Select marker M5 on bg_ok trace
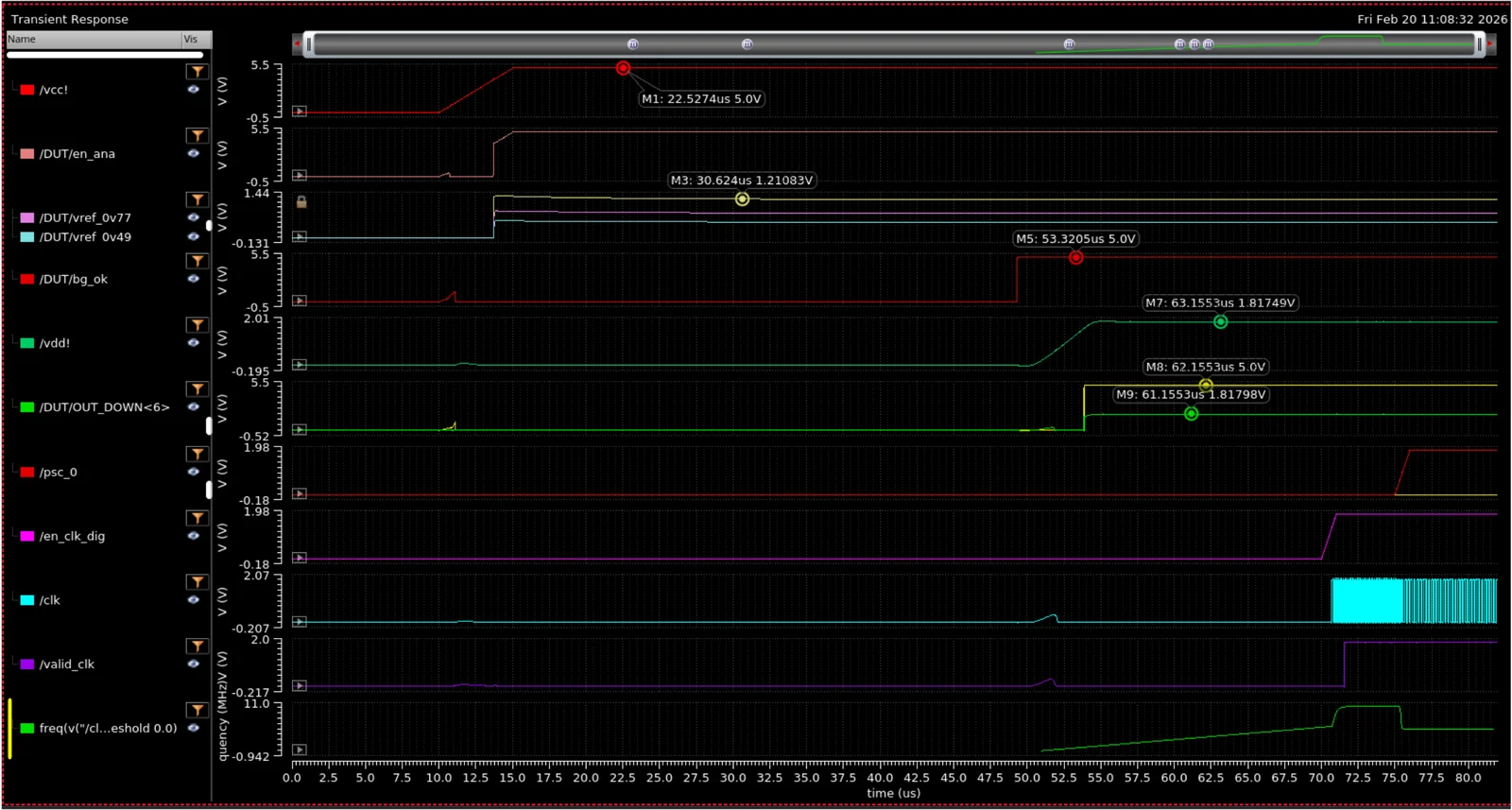The width and height of the screenshot is (1512, 810). click(x=1075, y=257)
